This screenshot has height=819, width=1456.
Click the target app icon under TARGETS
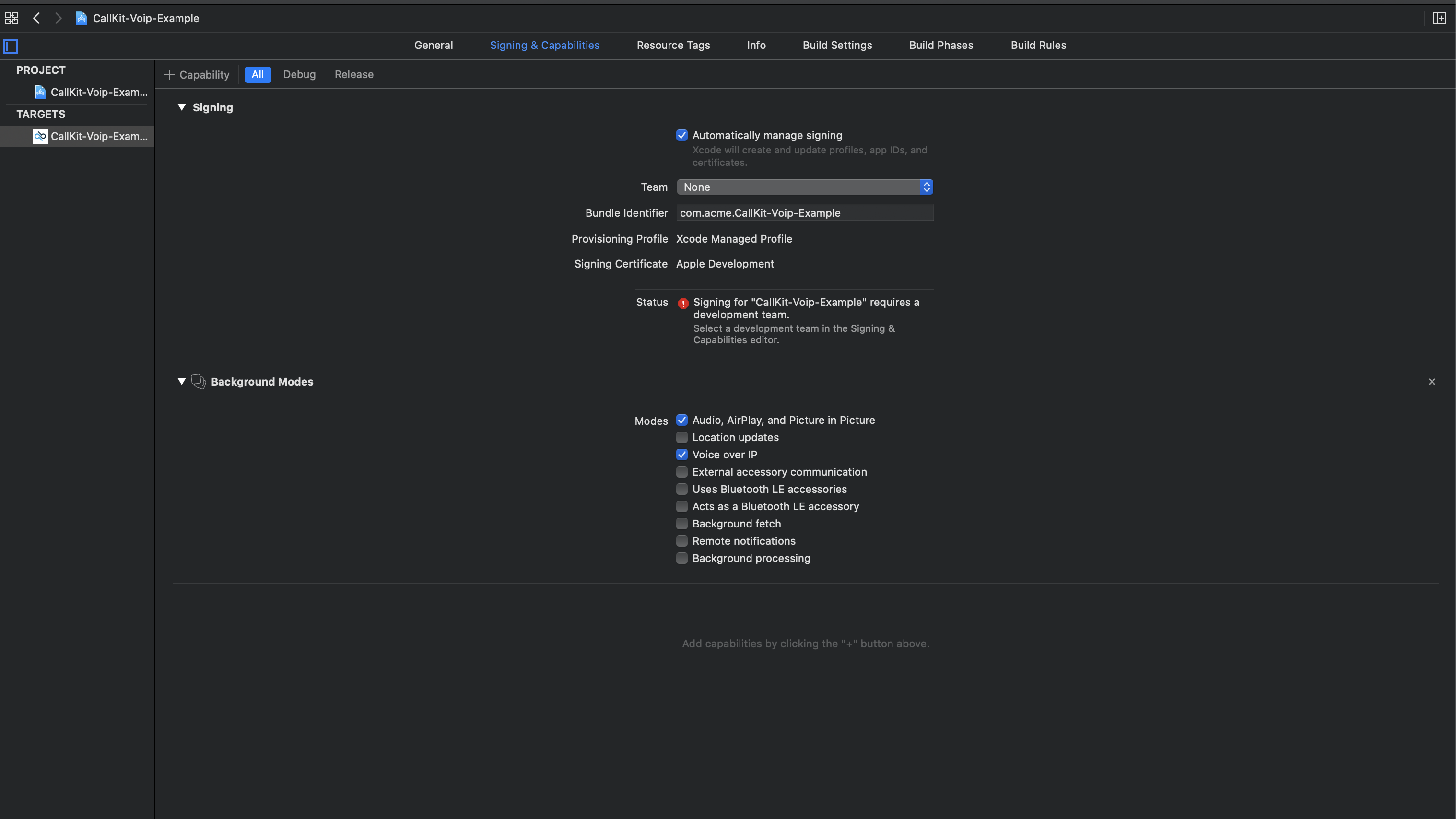(40, 136)
